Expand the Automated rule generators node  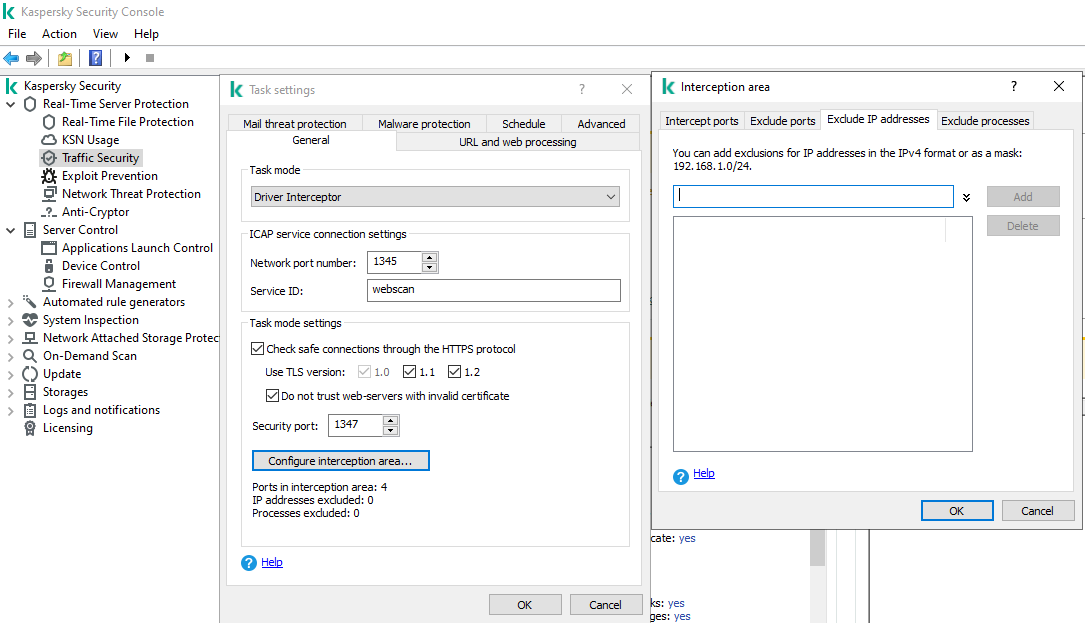tap(10, 303)
